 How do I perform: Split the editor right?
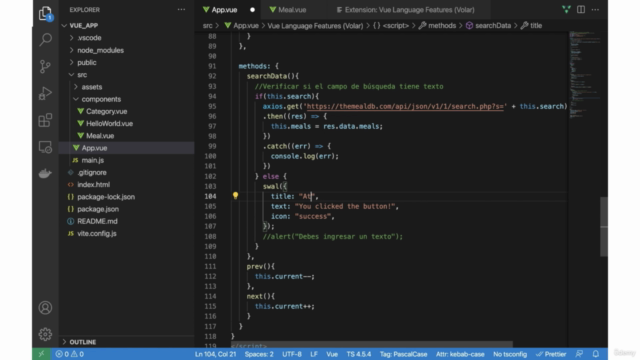(x=581, y=9)
